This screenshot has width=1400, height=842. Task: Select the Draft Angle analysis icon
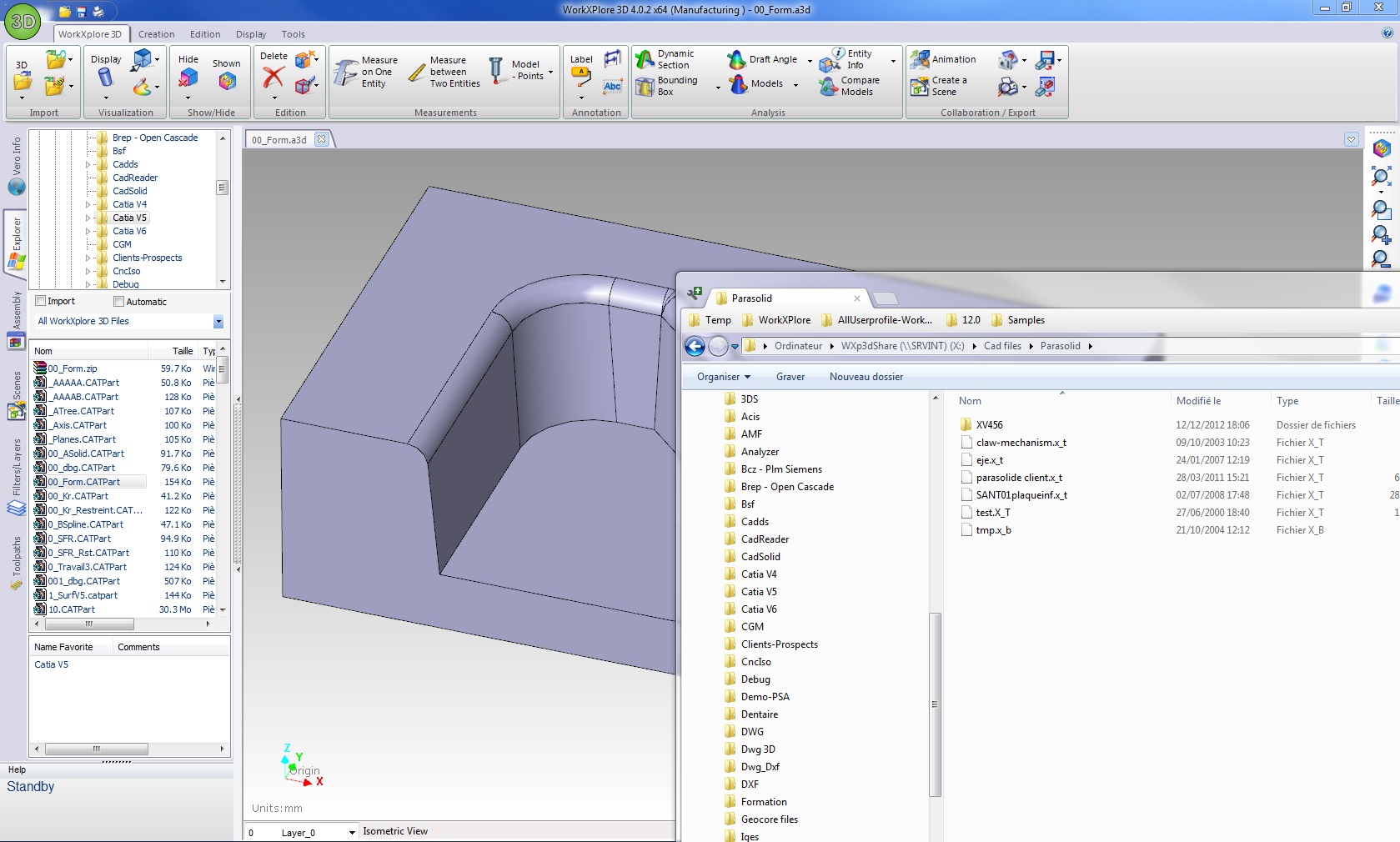(x=736, y=59)
